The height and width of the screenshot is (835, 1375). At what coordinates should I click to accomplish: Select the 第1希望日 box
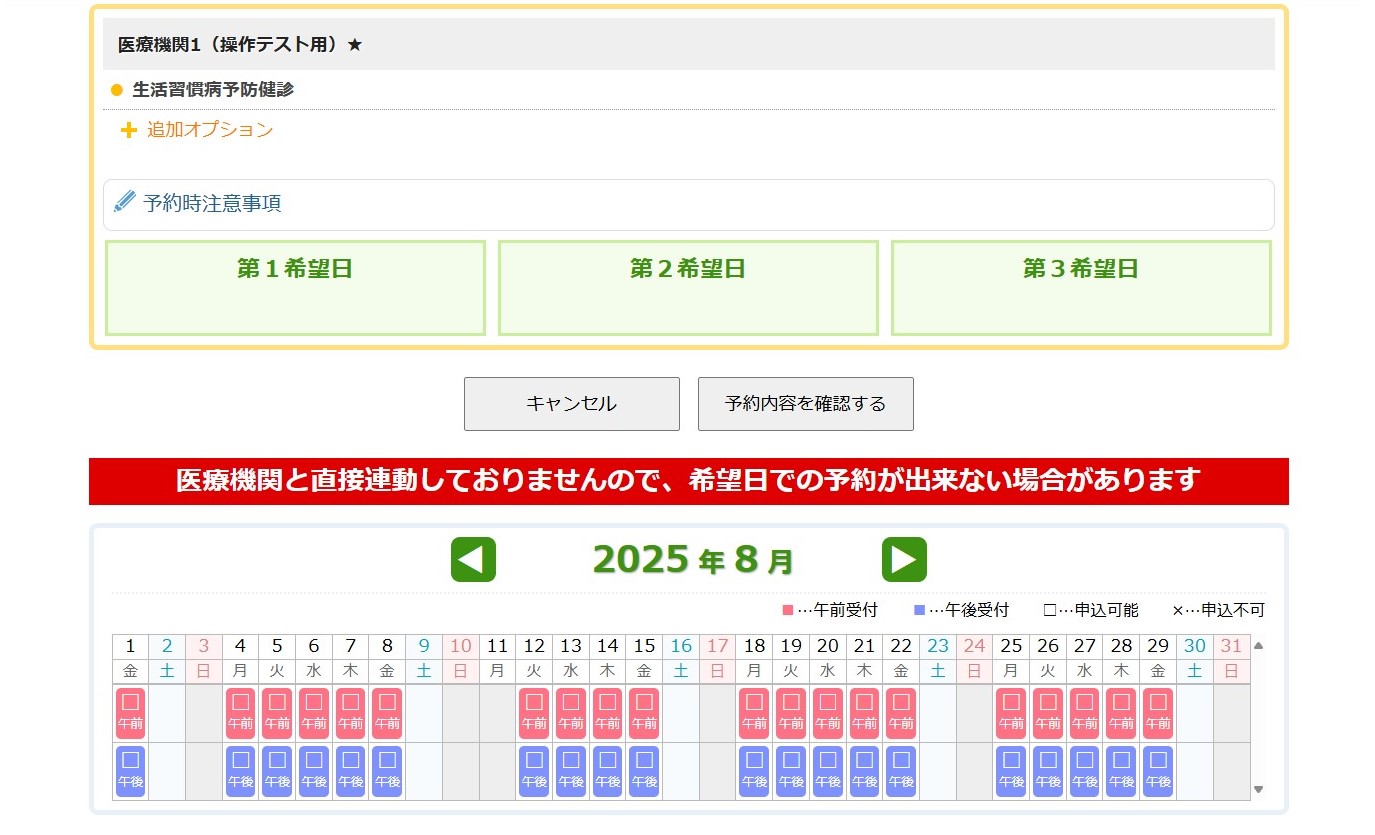(x=295, y=288)
